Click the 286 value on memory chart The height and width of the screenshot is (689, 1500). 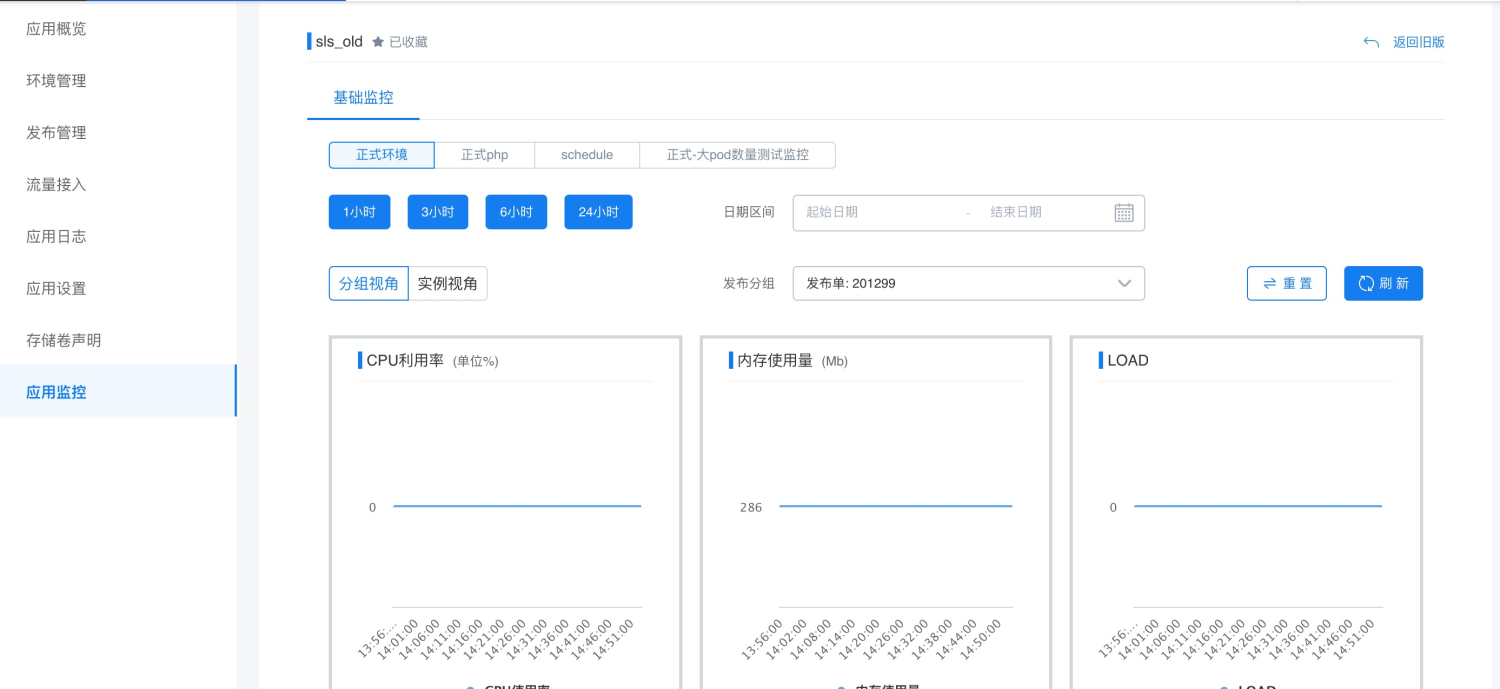pyautogui.click(x=751, y=507)
